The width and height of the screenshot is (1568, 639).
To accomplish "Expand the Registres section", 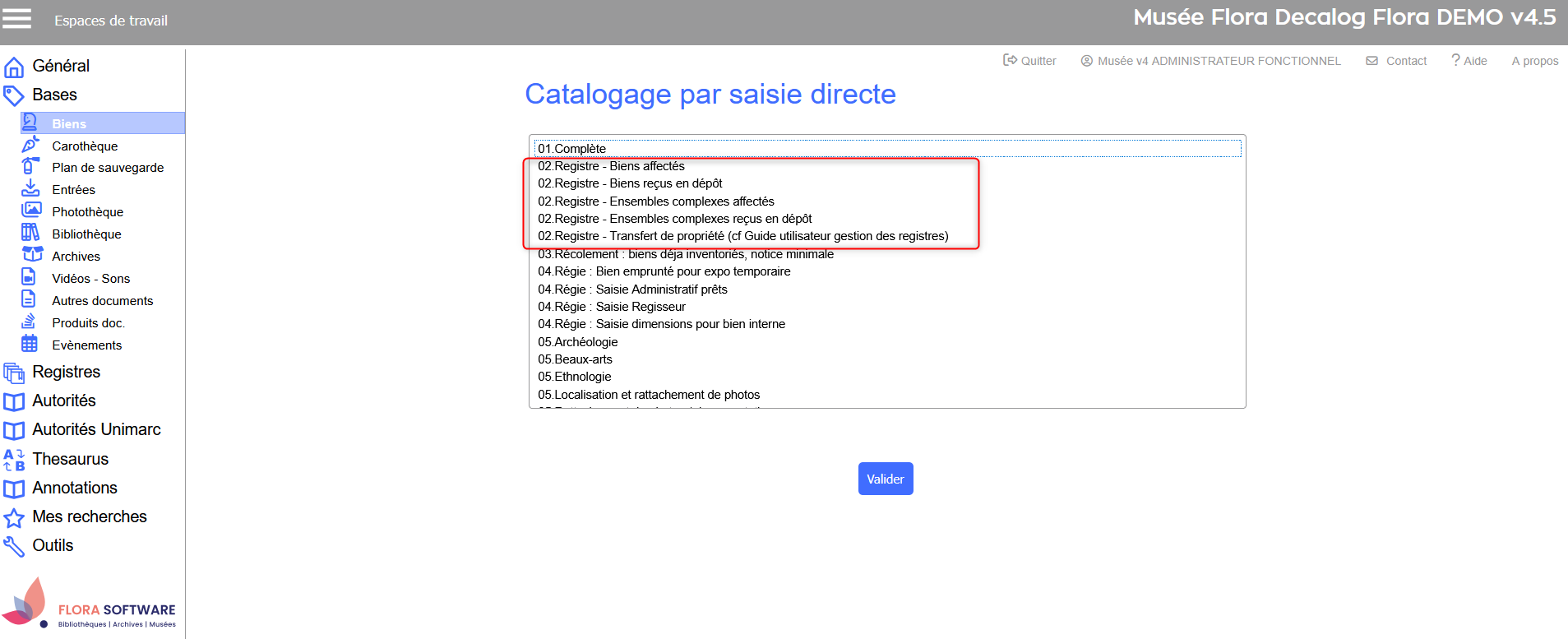I will tap(66, 372).
